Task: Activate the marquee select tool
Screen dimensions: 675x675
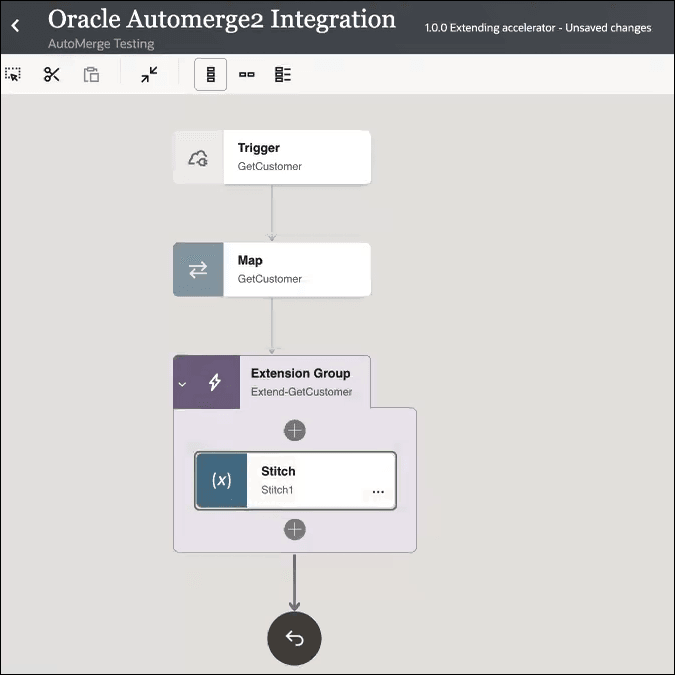Action: [12, 74]
